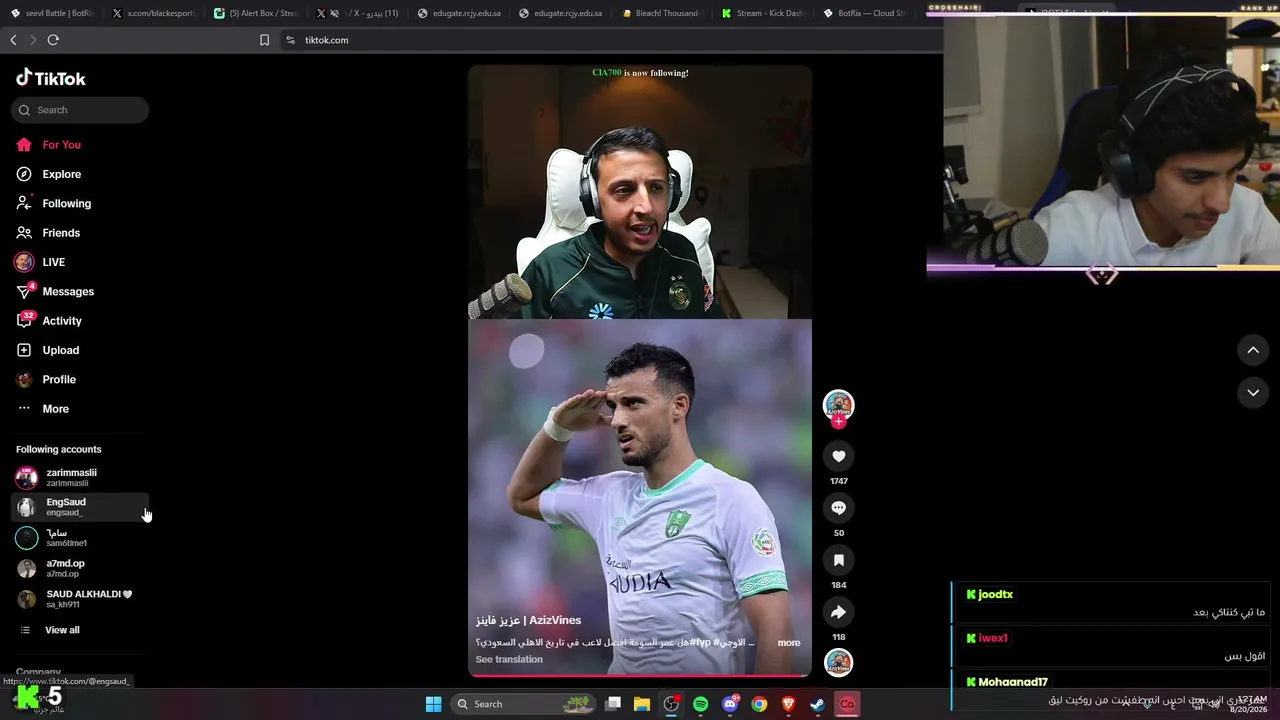Open SAUD ALKHALDI's followed account
The image size is (1280, 720).
(x=80, y=599)
